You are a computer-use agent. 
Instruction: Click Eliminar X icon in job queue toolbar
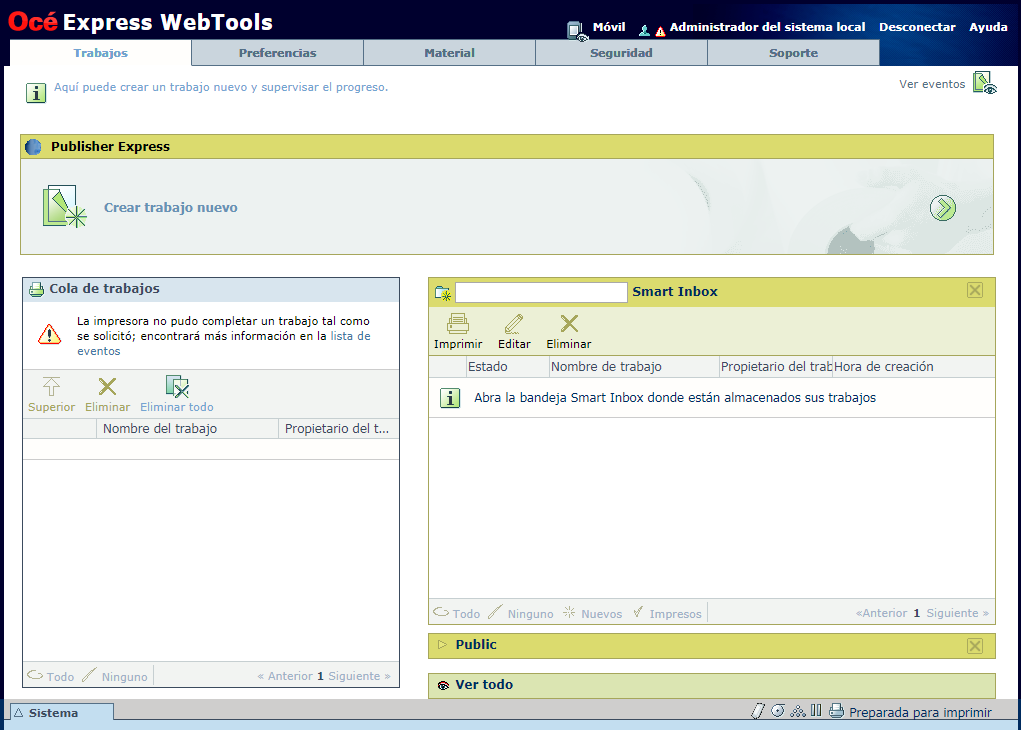(x=107, y=387)
